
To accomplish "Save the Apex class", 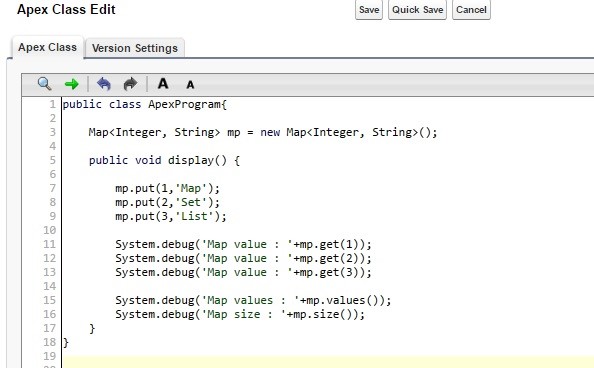I will (369, 9).
